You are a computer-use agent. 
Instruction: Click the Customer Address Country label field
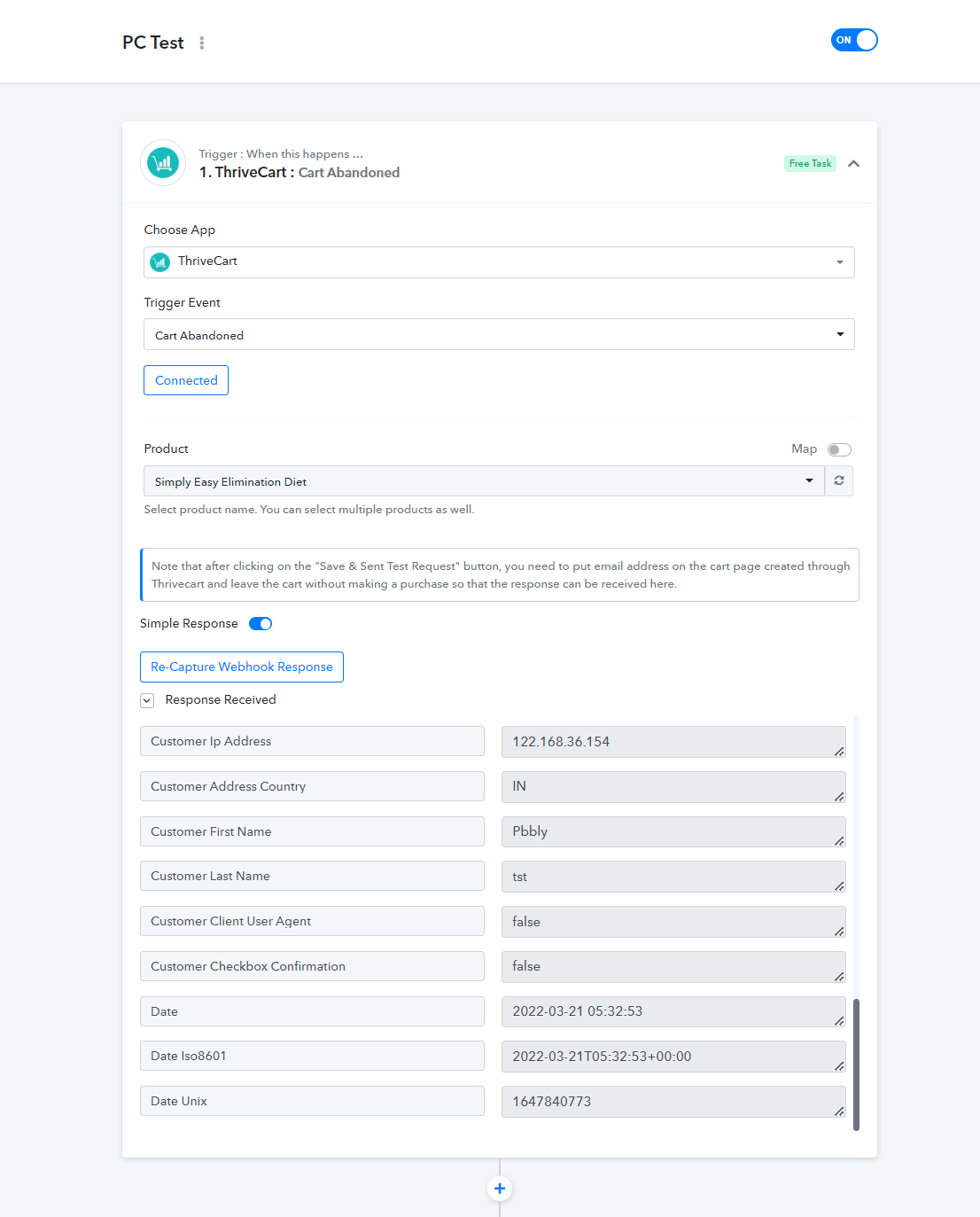312,786
